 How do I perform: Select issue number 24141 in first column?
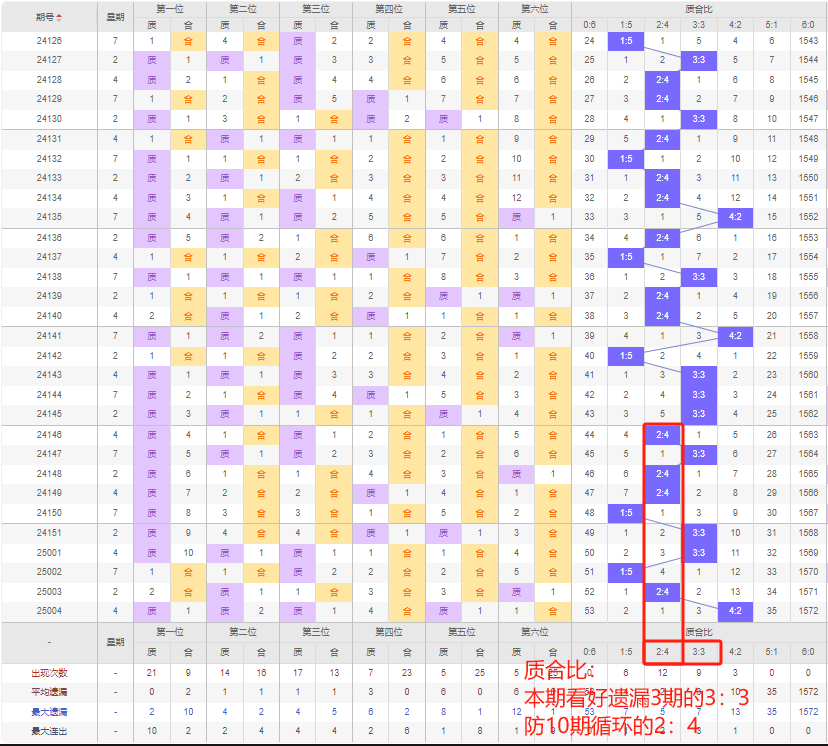coord(49,336)
